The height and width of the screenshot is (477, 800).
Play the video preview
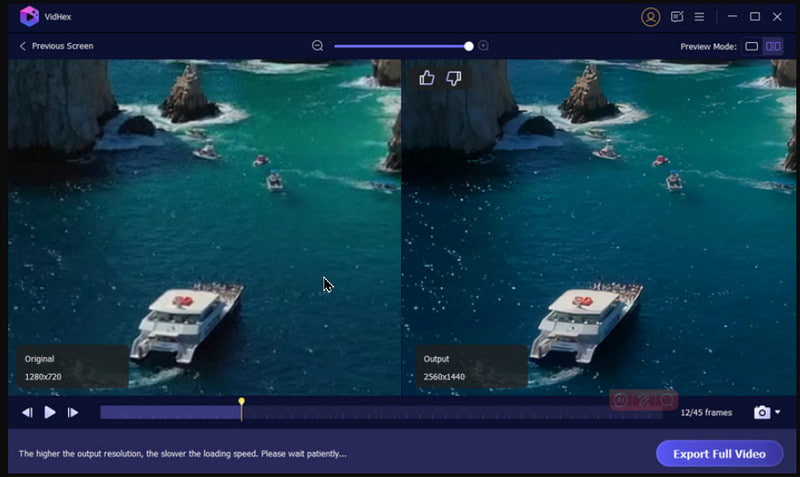[x=50, y=412]
